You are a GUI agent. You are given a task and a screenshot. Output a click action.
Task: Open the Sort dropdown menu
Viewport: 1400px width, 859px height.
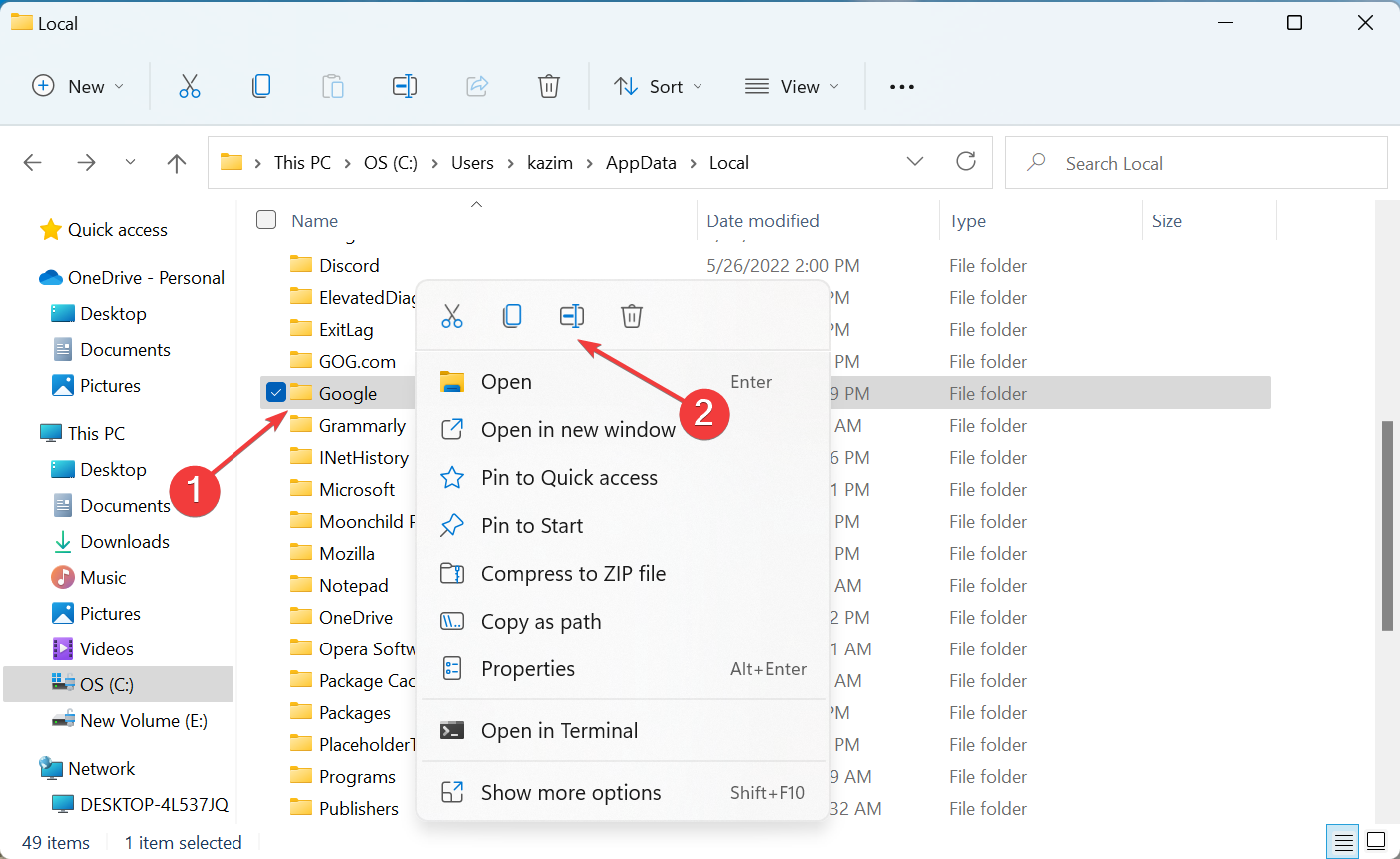click(x=659, y=87)
